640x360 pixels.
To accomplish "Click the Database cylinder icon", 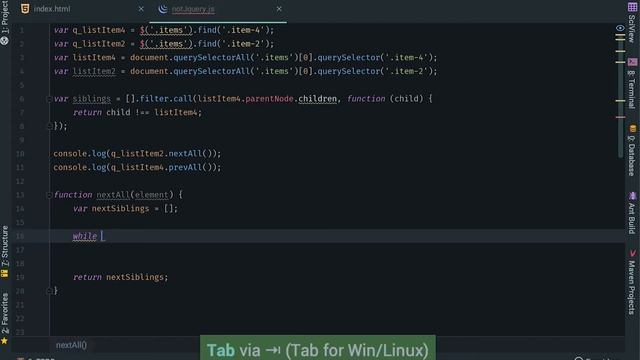I will point(633,129).
